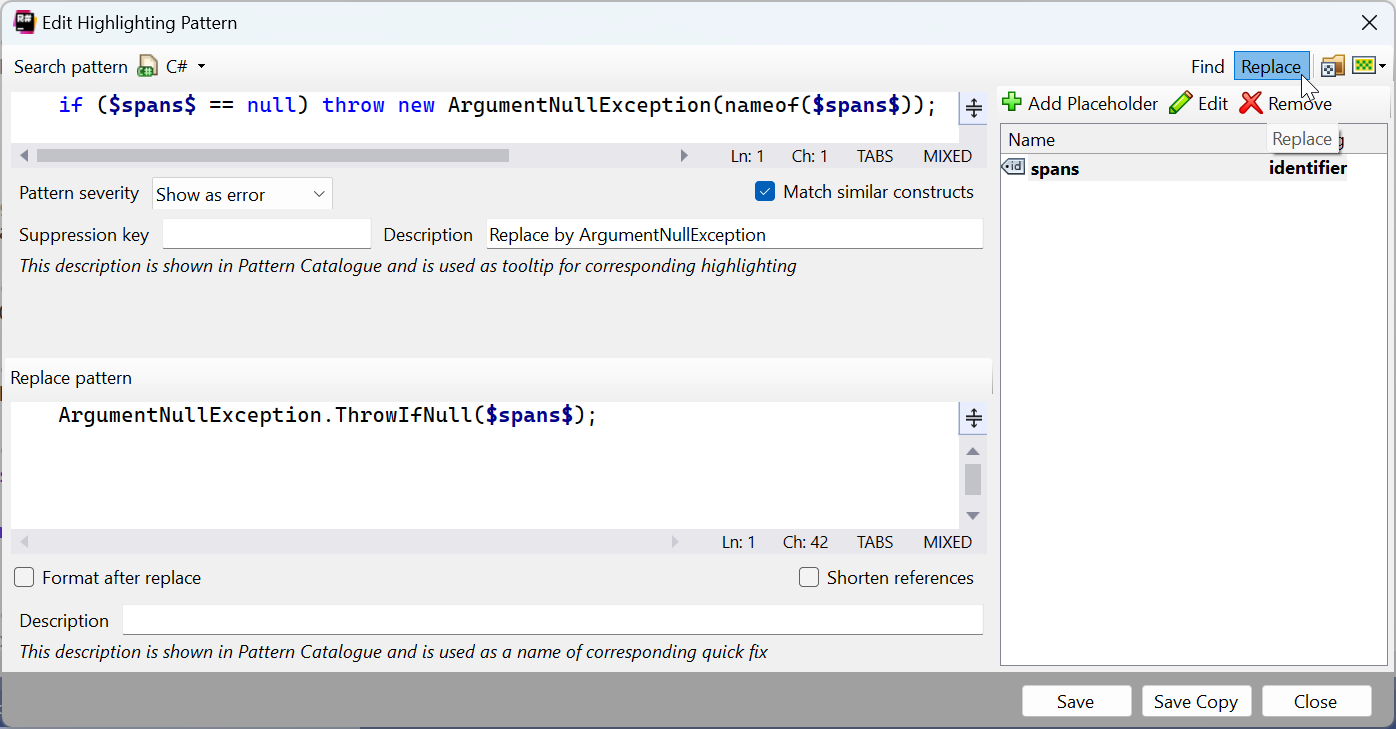1396x729 pixels.
Task: Enable Shorten references
Action: [x=808, y=577]
